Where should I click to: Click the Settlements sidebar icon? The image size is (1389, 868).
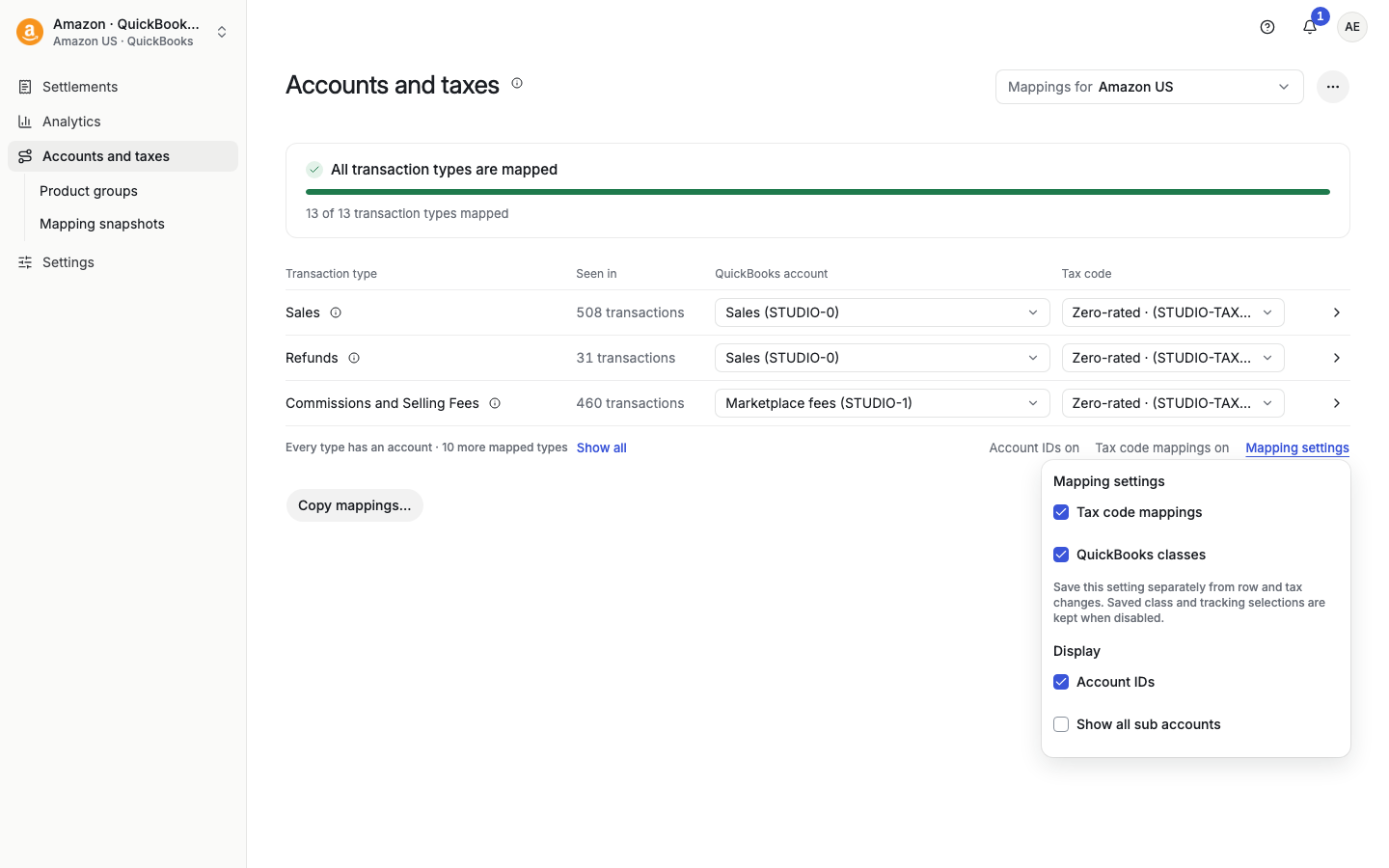(25, 87)
